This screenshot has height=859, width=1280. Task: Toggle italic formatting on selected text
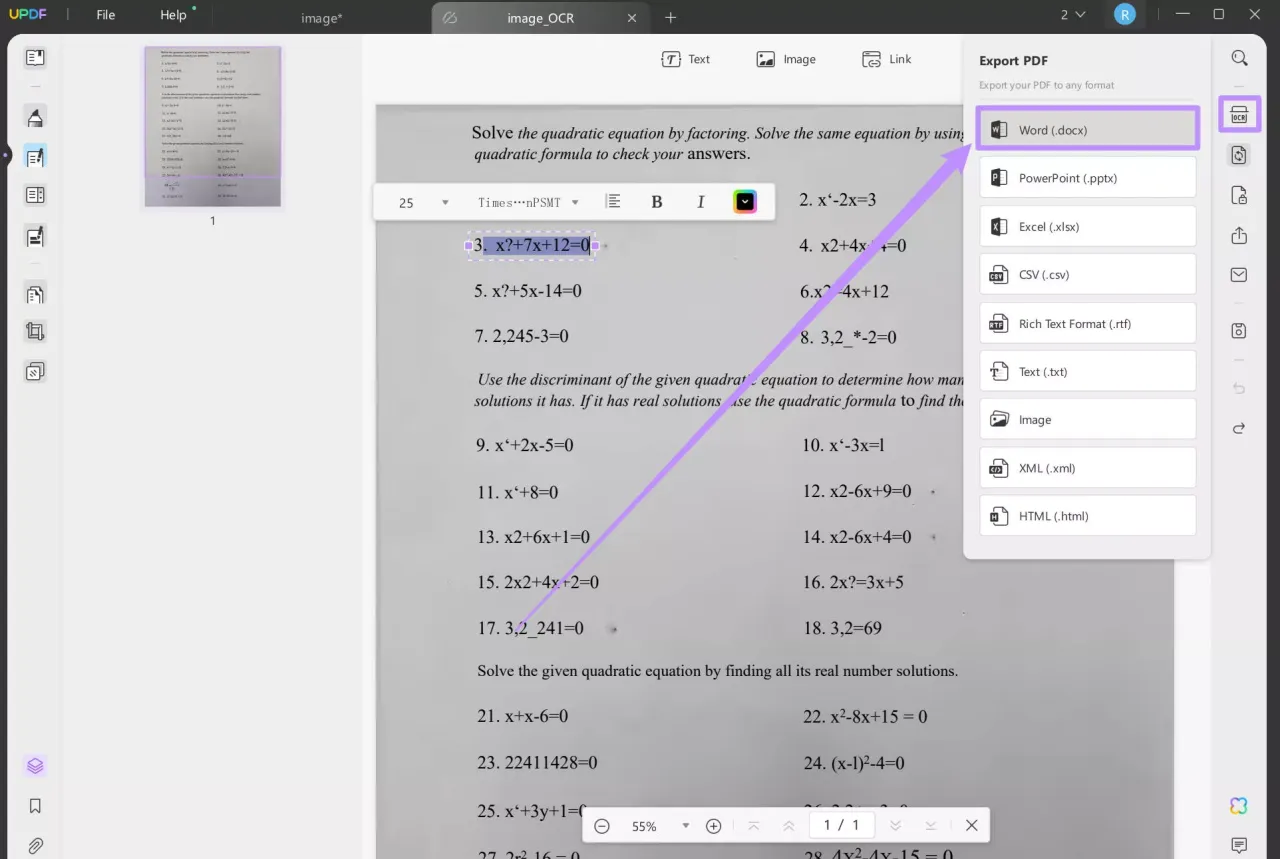point(700,201)
